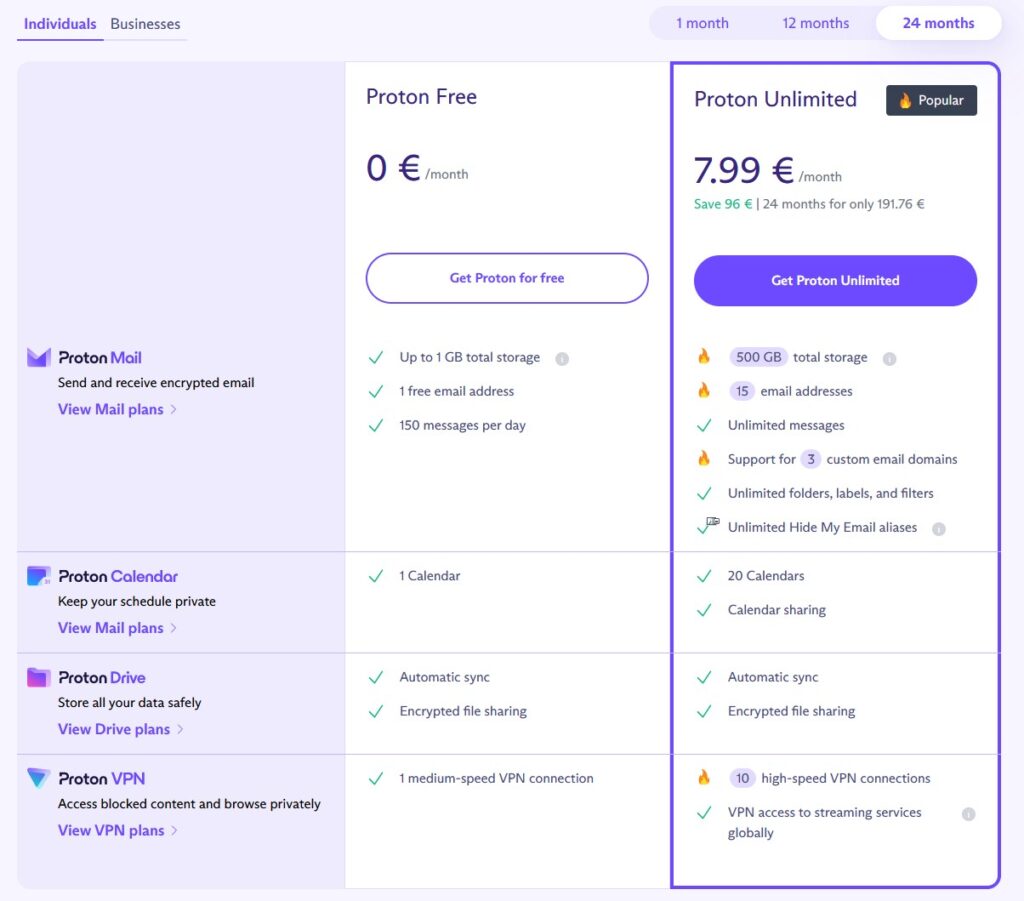This screenshot has width=1024, height=901.
Task: Switch to the Individuals tab
Action: [x=60, y=24]
